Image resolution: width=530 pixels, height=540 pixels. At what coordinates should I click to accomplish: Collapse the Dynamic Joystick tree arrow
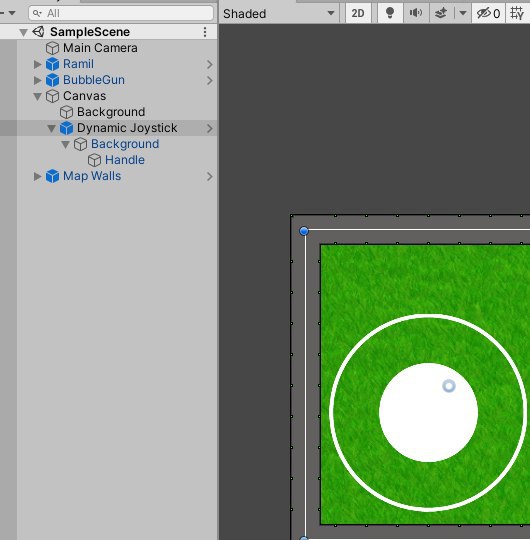(x=51, y=128)
